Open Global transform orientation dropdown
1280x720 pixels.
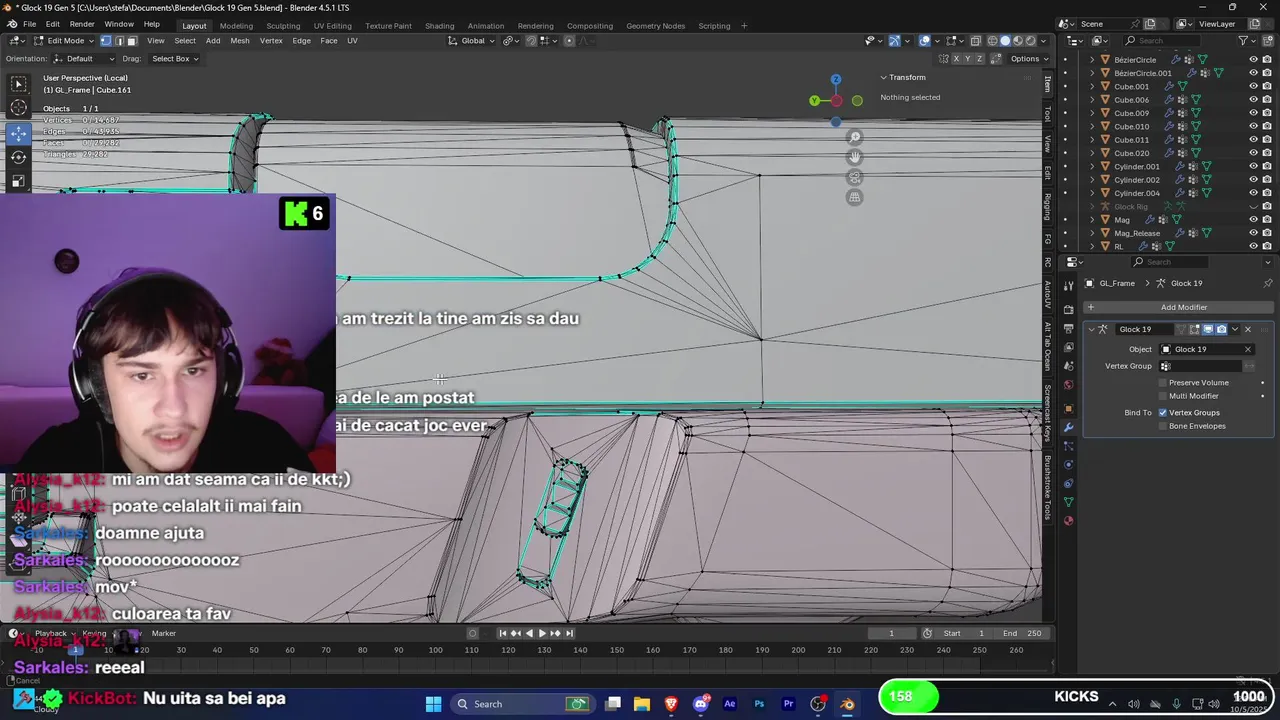(473, 41)
